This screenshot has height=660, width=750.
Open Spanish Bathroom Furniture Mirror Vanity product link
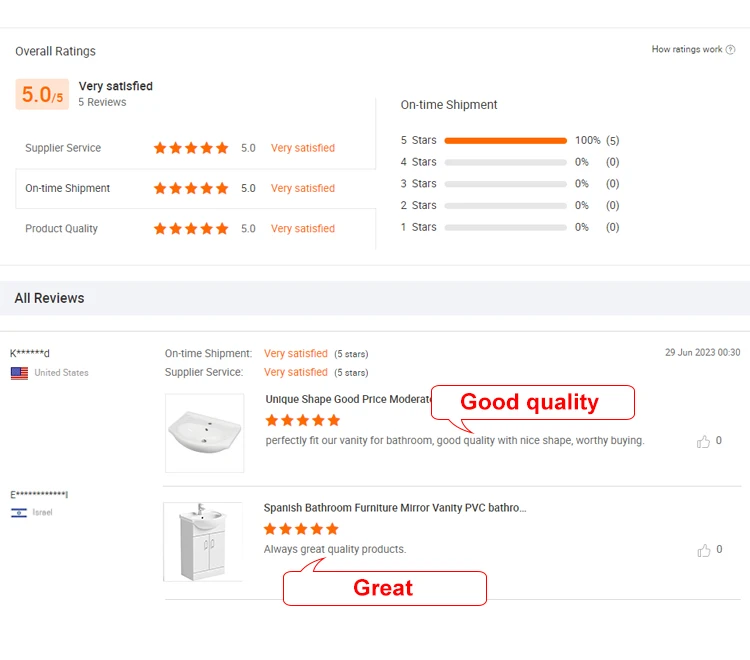[394, 508]
